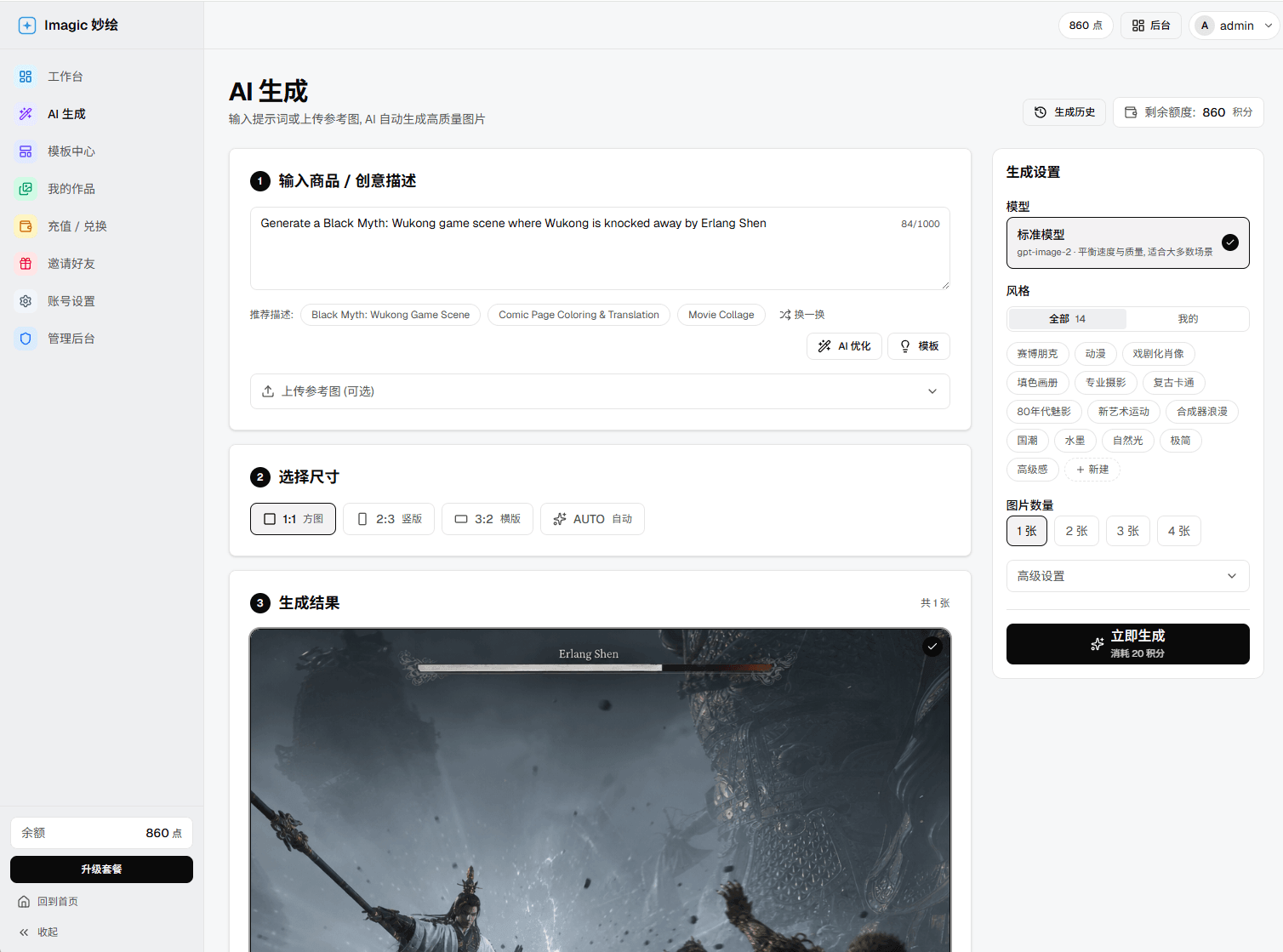Screen dimensions: 1283x952
Task: Click into the creative description text box
Action: (600, 248)
